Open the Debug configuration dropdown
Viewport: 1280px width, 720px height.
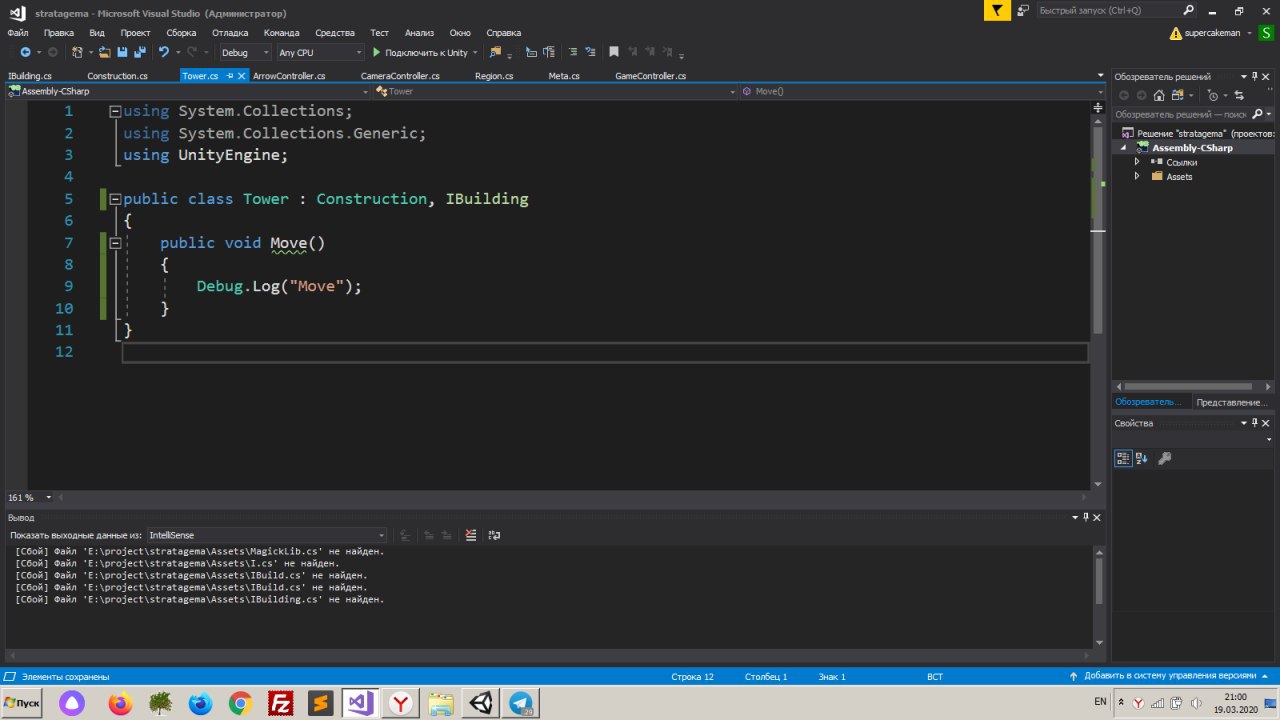click(x=245, y=52)
